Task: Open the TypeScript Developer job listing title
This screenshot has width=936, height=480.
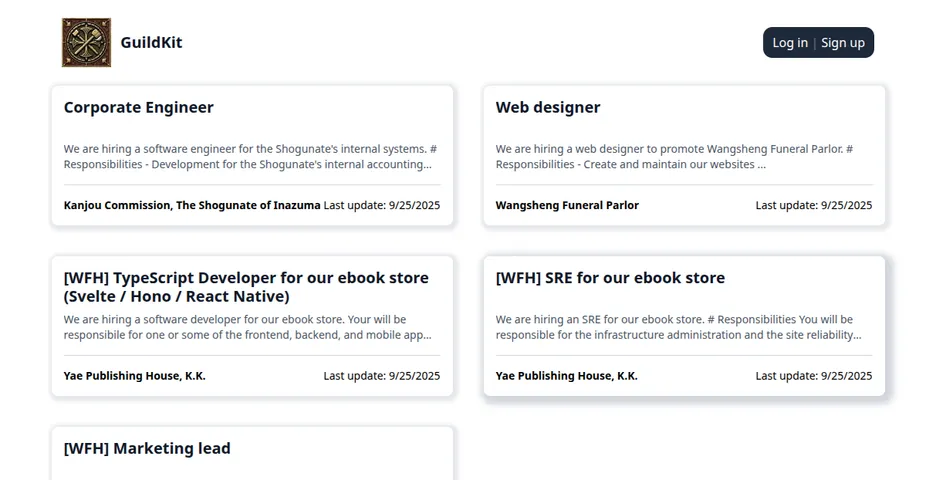Action: click(x=246, y=287)
